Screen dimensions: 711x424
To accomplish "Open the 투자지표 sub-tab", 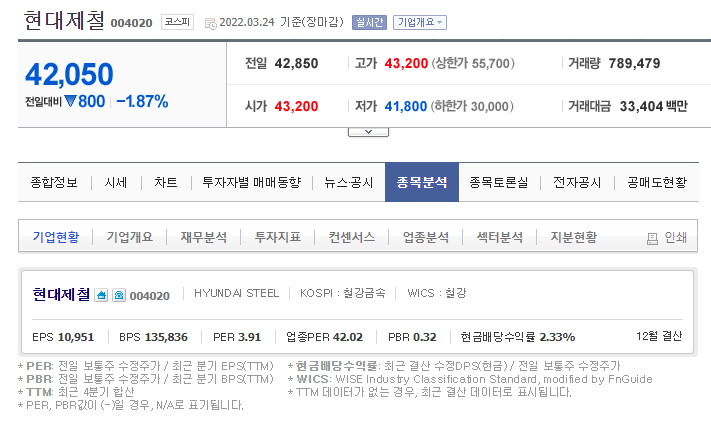I will pos(278,237).
